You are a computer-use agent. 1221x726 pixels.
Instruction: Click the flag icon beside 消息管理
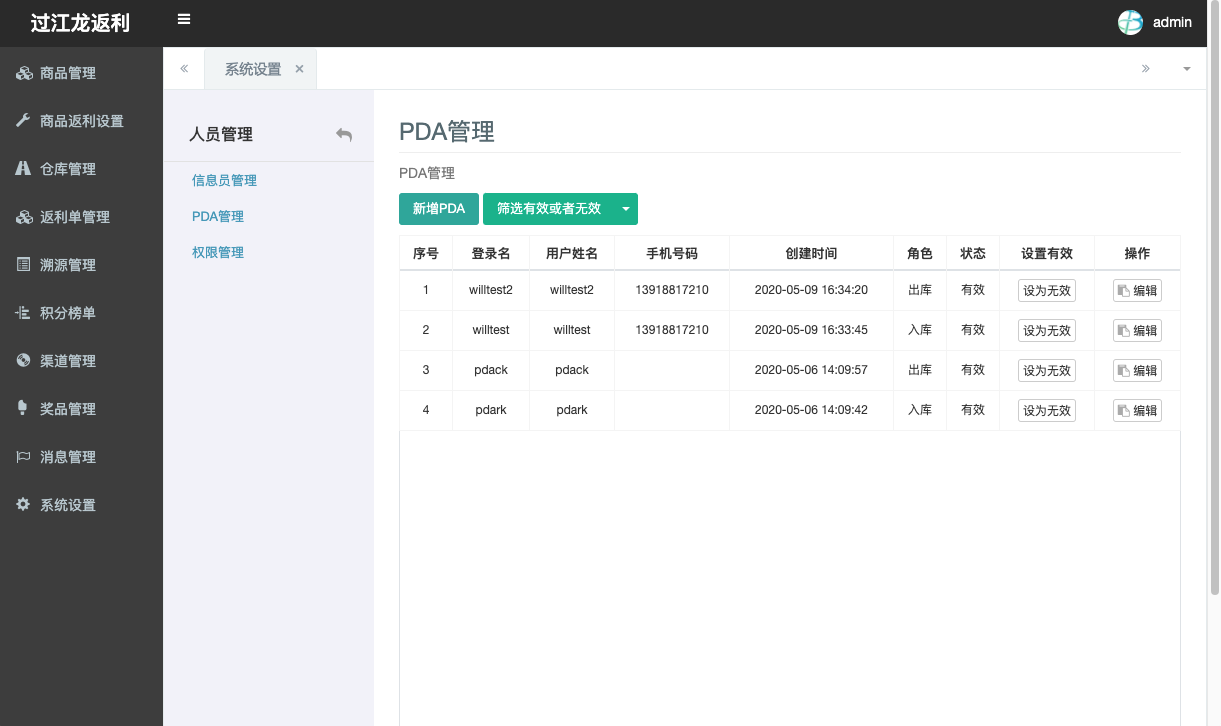click(23, 457)
